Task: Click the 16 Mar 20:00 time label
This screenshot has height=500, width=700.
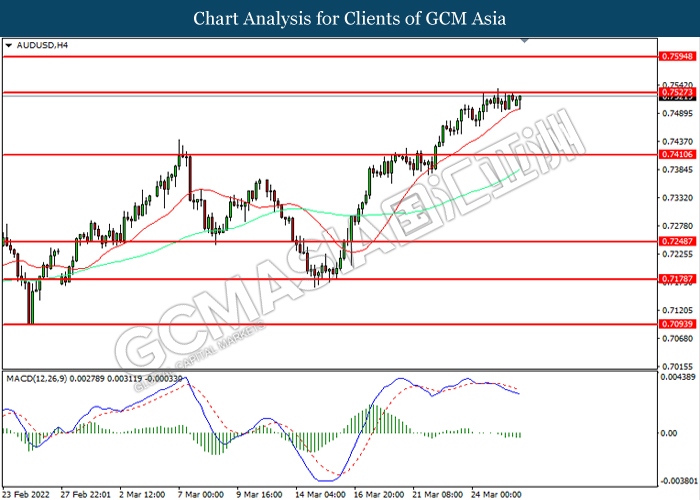Action: 379,494
